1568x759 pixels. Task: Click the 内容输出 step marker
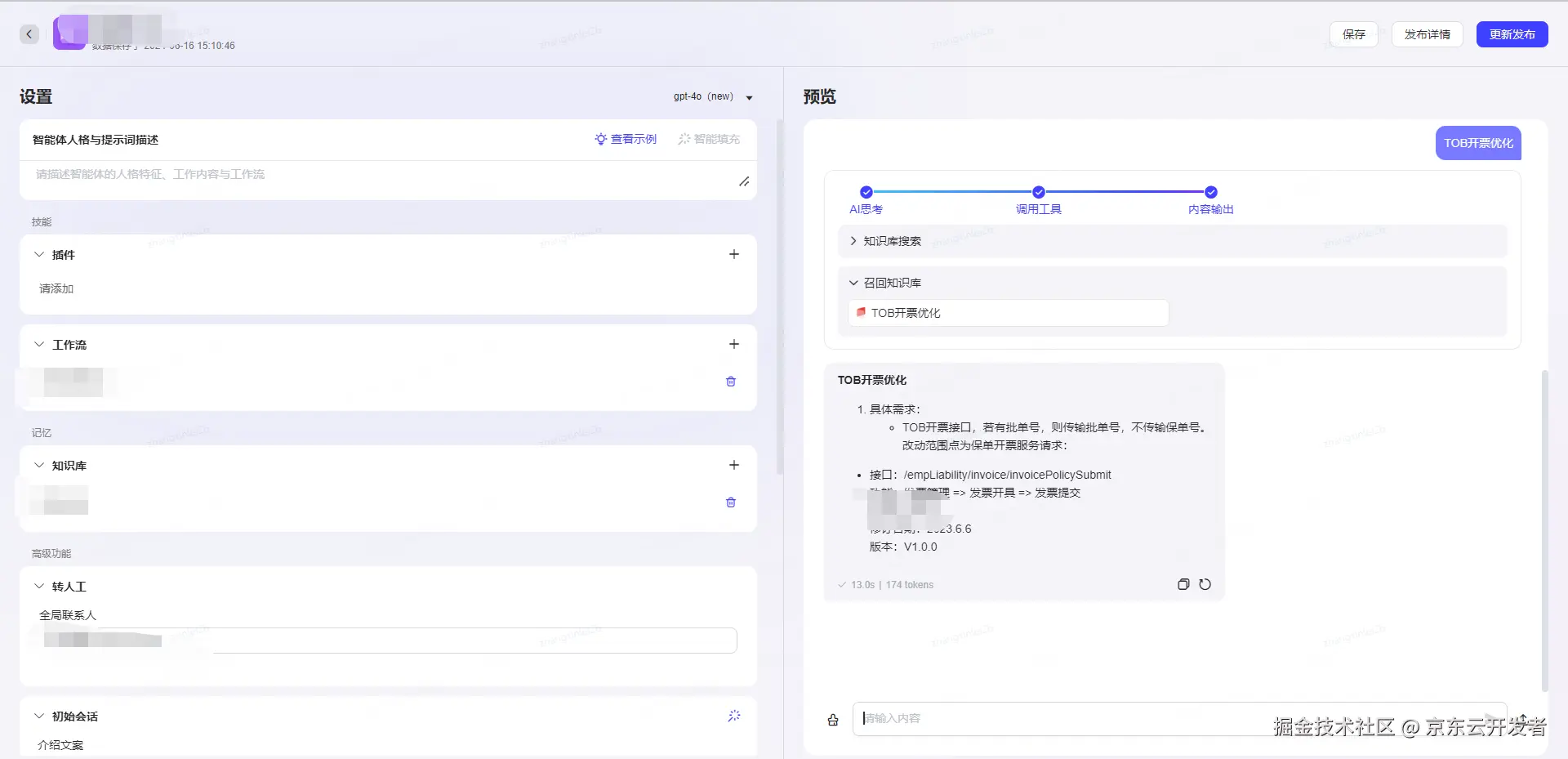1211,192
